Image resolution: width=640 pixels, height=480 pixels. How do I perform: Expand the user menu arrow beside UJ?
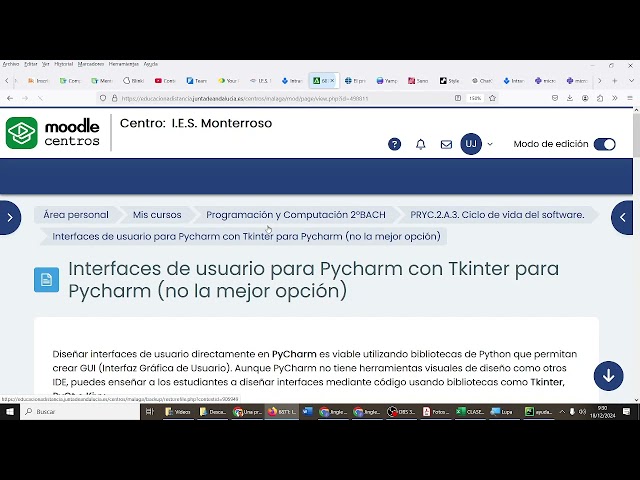pyautogui.click(x=490, y=144)
